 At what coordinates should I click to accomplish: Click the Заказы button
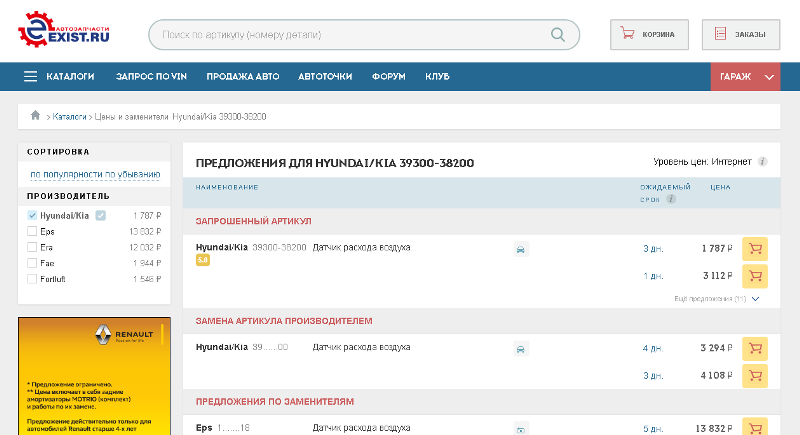740,34
